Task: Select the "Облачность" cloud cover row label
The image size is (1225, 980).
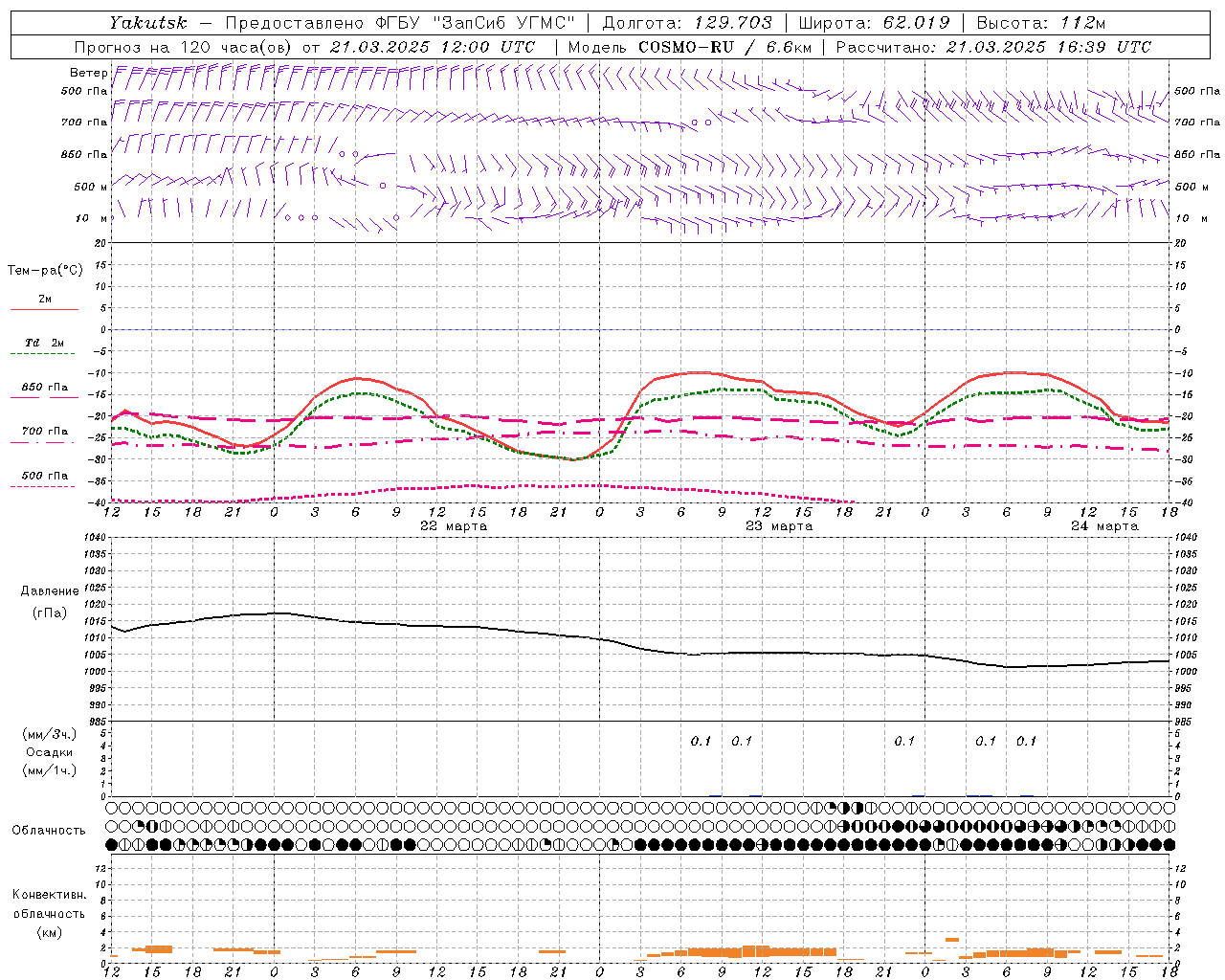Action: click(x=49, y=830)
